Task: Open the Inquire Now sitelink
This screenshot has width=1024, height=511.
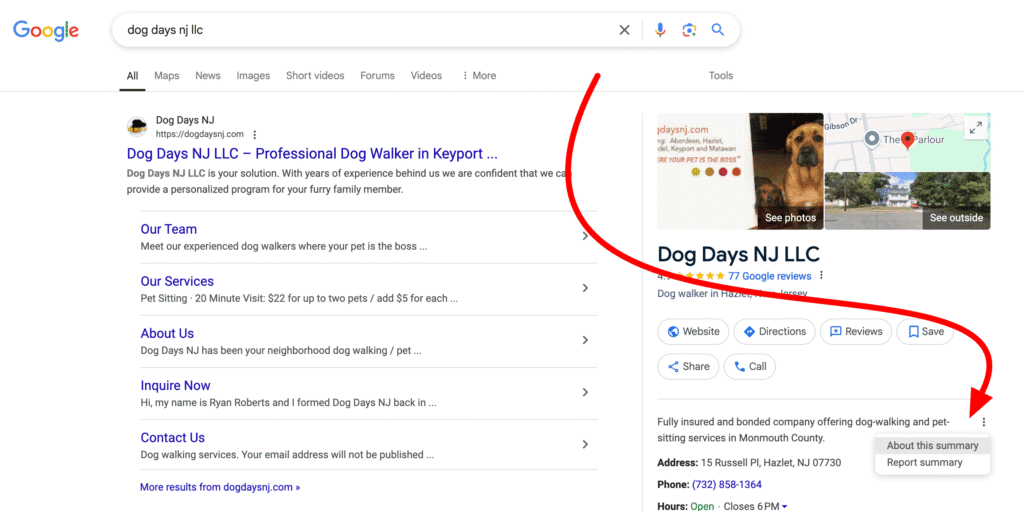Action: click(x=176, y=386)
